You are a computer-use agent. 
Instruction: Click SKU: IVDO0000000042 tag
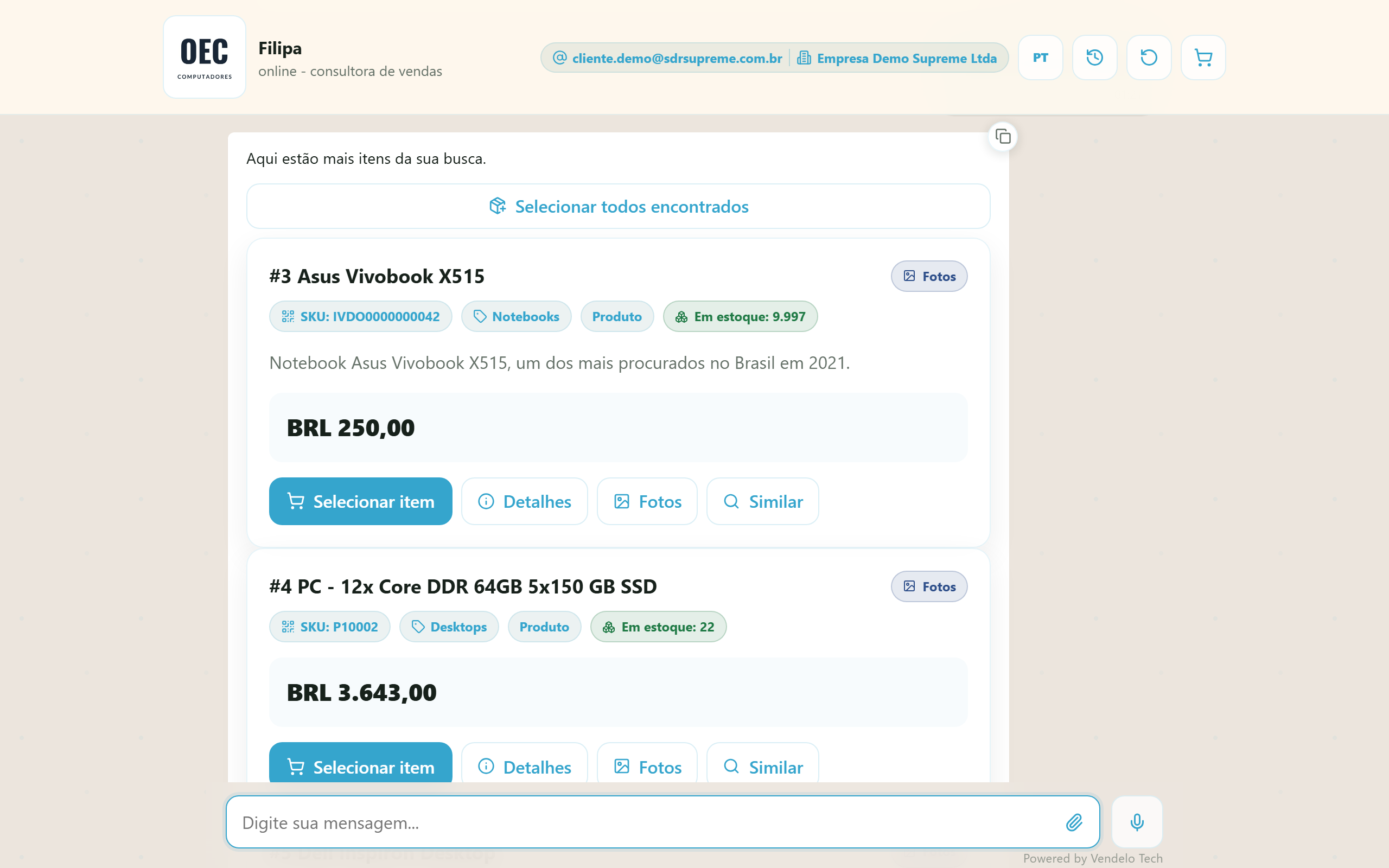click(x=360, y=316)
